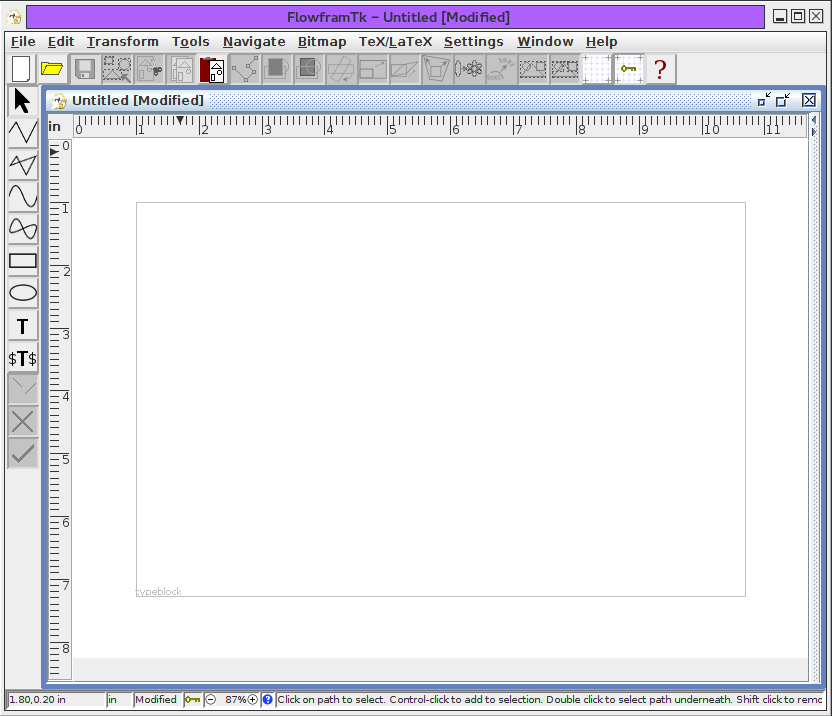Toggle the grid lock key in status bar
832x716 pixels.
click(192, 700)
